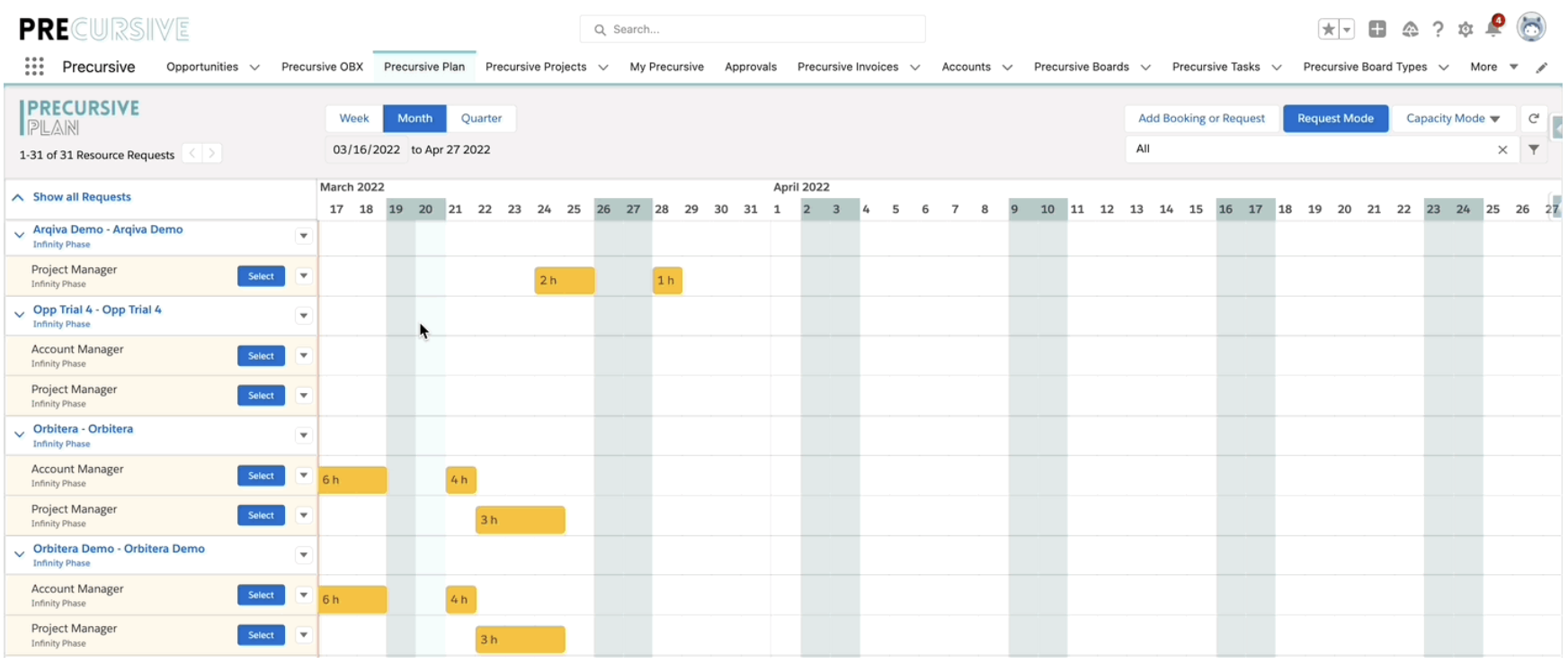Open Salesforce setup assistant cloud icon
1568x664 pixels.
pos(1410,30)
